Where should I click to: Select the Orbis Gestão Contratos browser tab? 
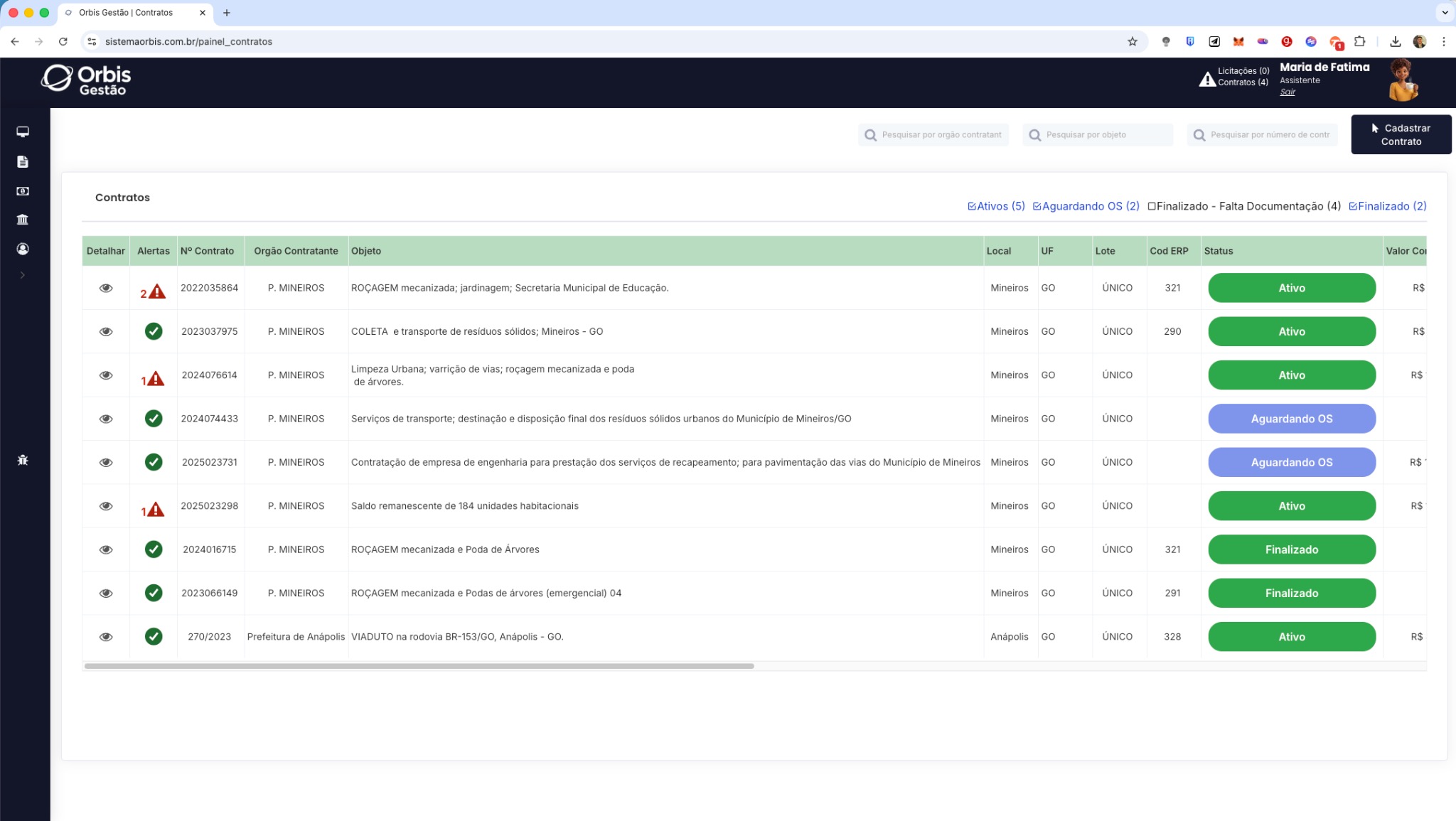point(126,13)
